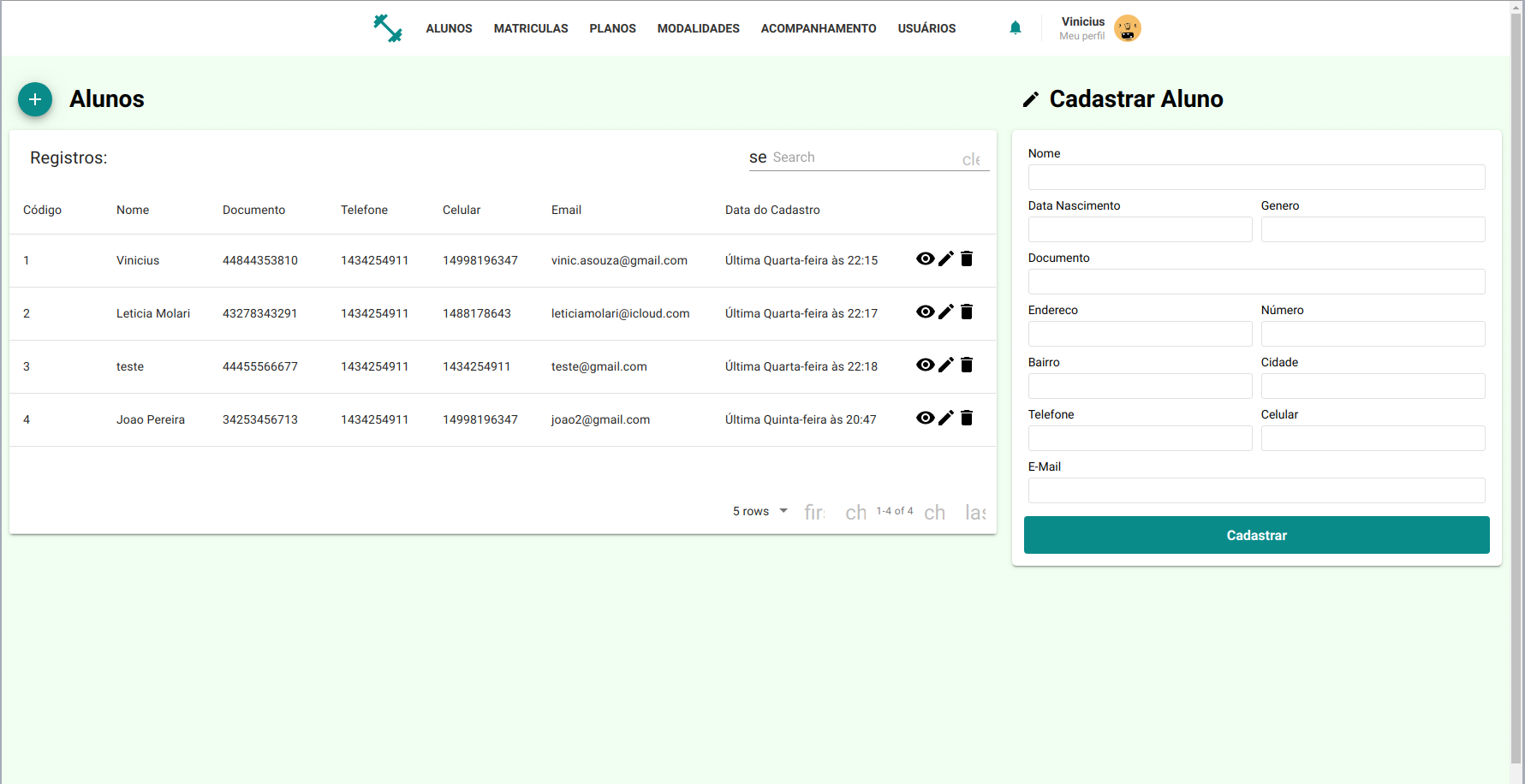Delete the Leticia Molari record
Image resolution: width=1525 pixels, height=784 pixels.
[967, 312]
